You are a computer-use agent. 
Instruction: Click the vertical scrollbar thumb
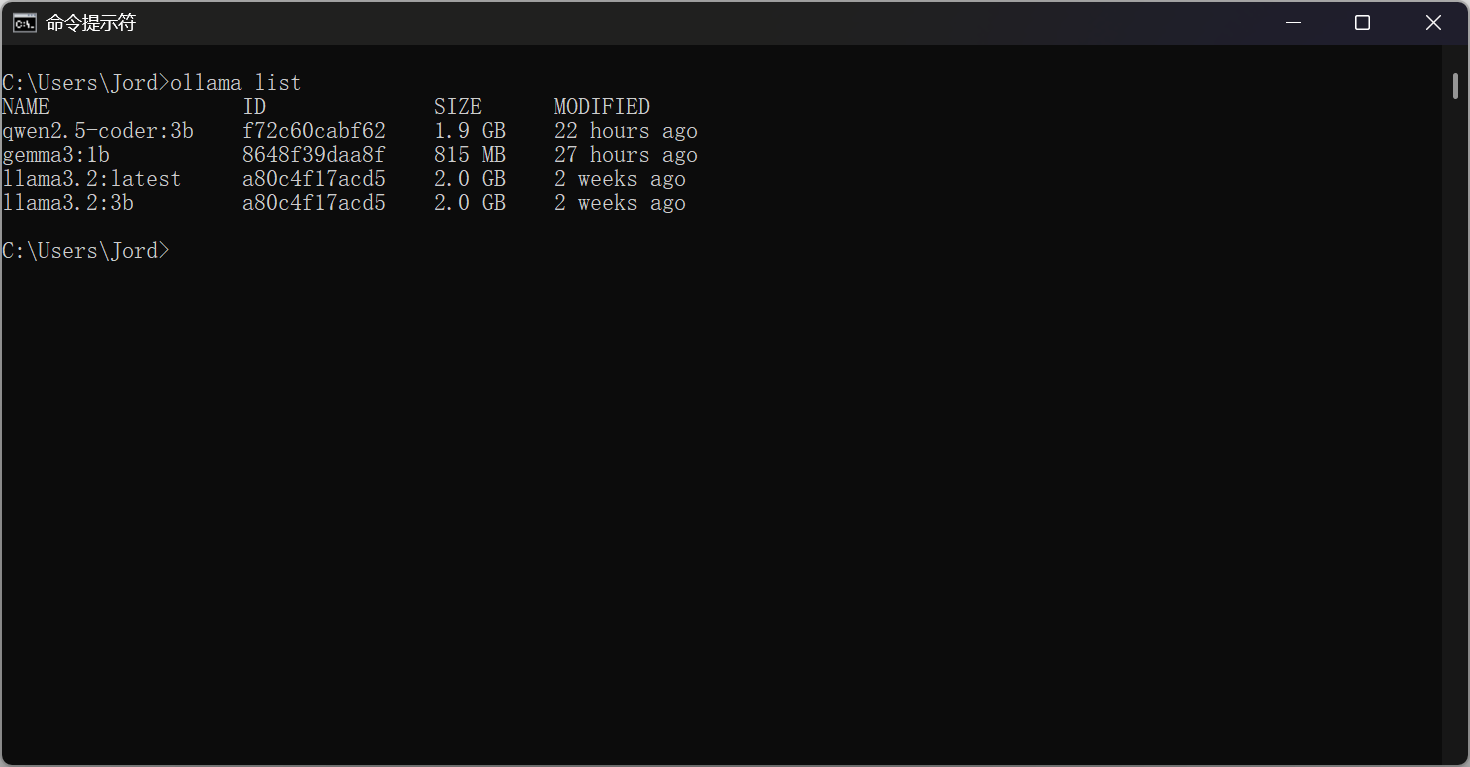coord(1456,86)
